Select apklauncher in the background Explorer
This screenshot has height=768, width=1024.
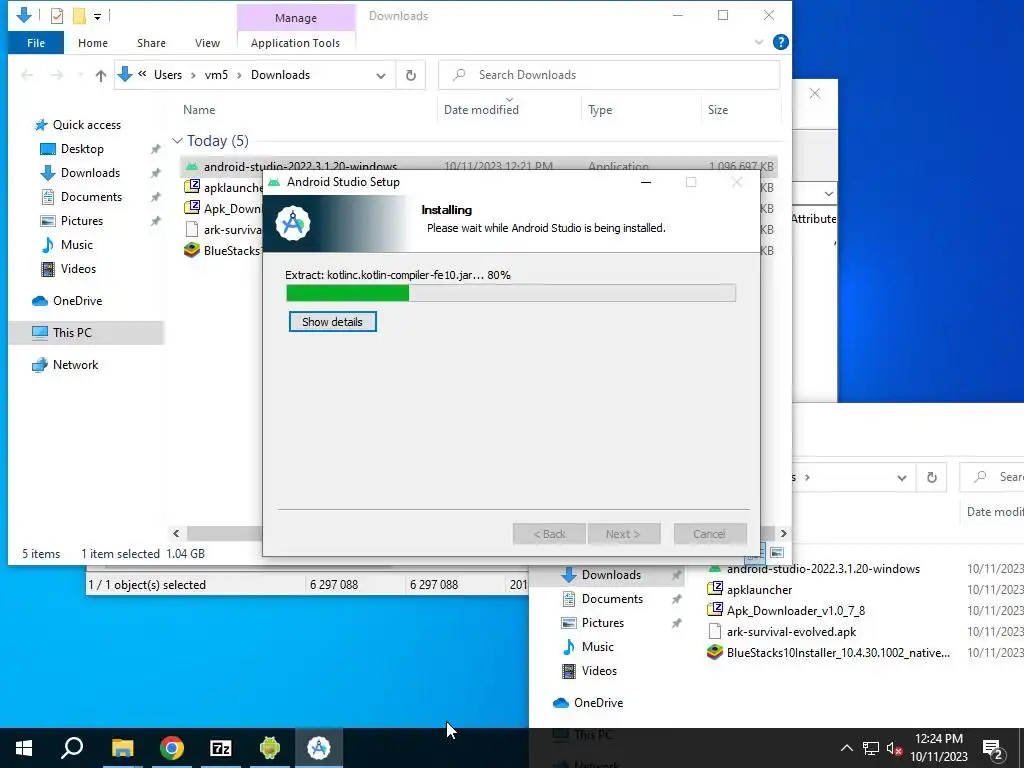coord(759,590)
